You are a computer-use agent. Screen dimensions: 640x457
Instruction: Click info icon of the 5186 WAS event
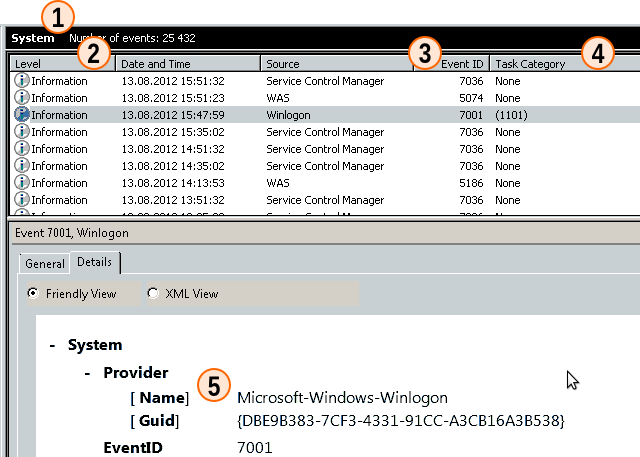(x=22, y=183)
